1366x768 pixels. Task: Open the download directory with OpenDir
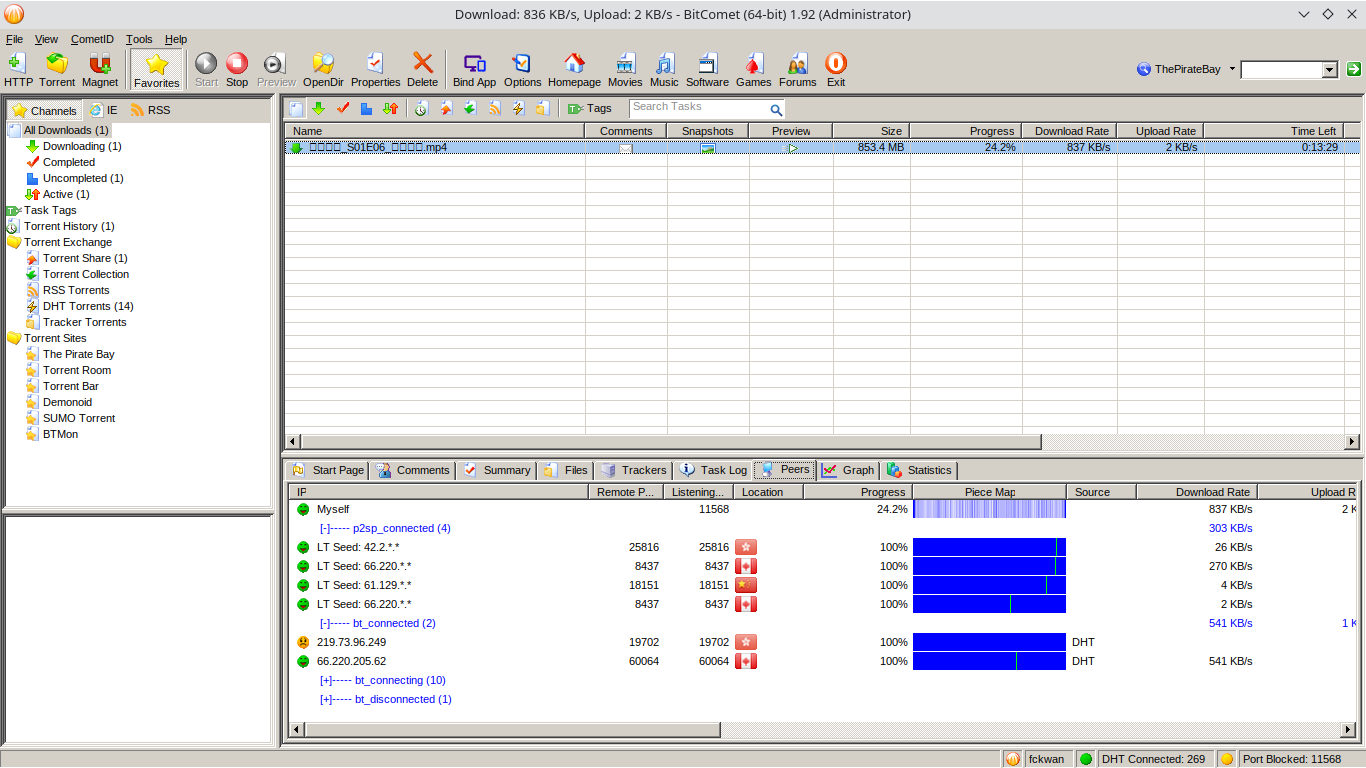[323, 69]
